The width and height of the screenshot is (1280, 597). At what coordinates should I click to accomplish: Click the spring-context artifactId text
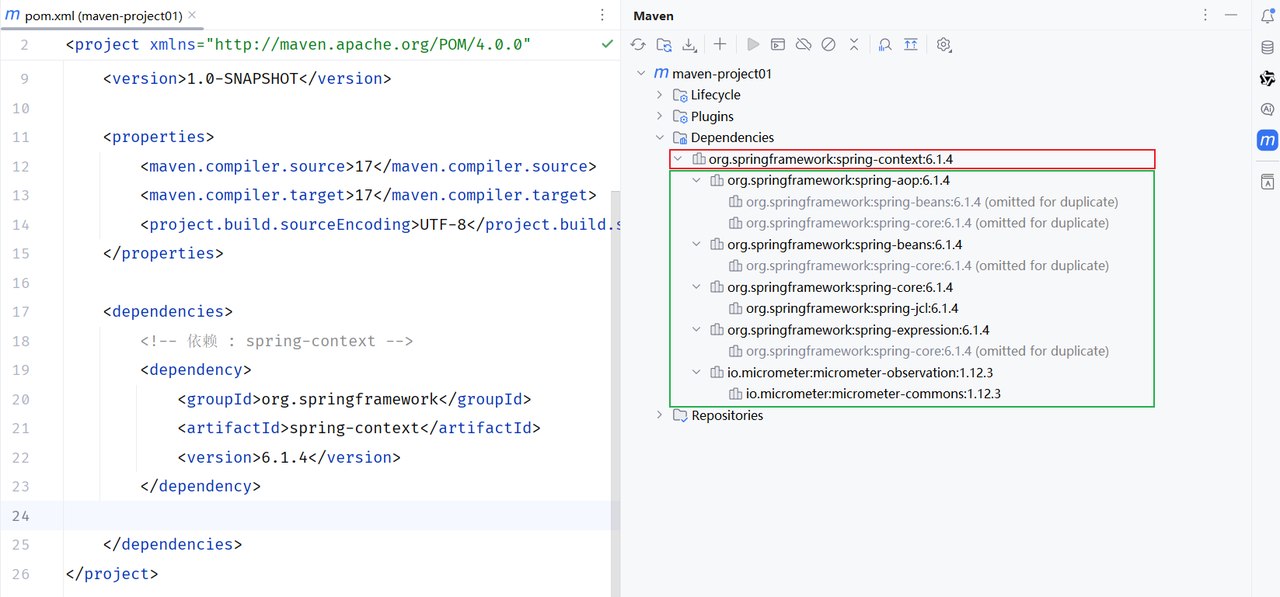tap(353, 428)
